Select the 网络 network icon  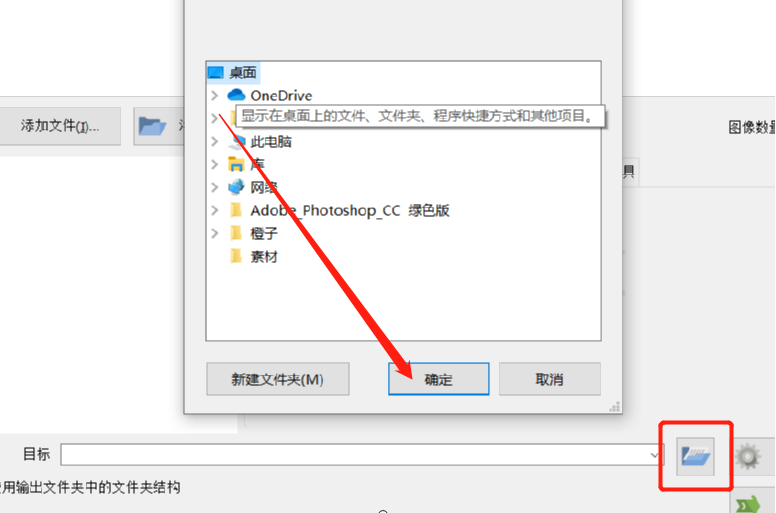[x=236, y=187]
